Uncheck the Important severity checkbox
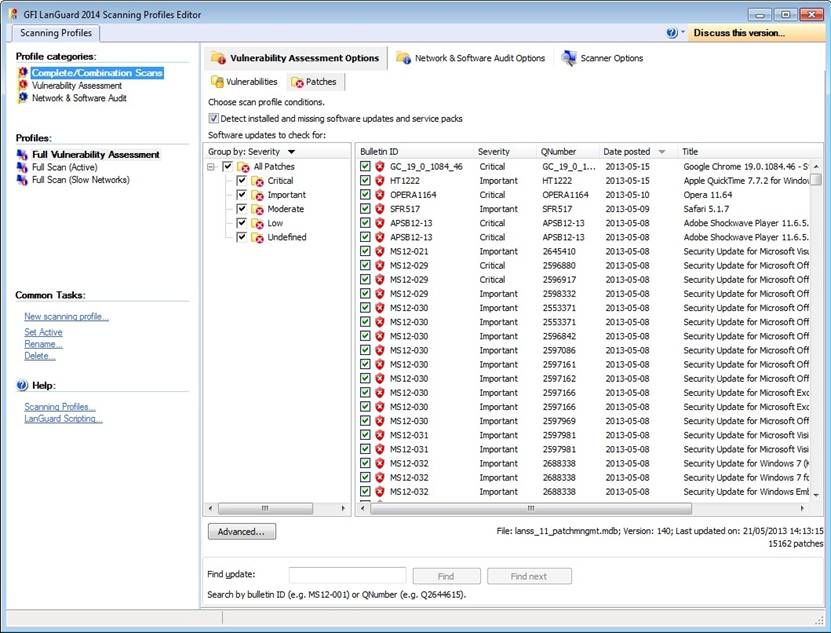The height and width of the screenshot is (633, 831). pyautogui.click(x=241, y=195)
